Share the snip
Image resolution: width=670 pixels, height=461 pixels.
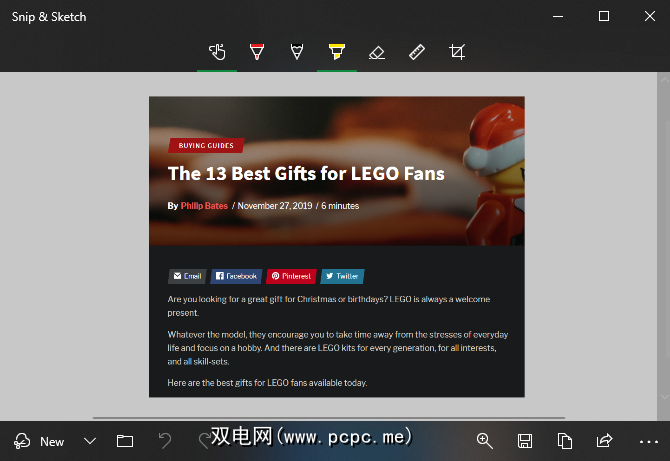tap(605, 441)
